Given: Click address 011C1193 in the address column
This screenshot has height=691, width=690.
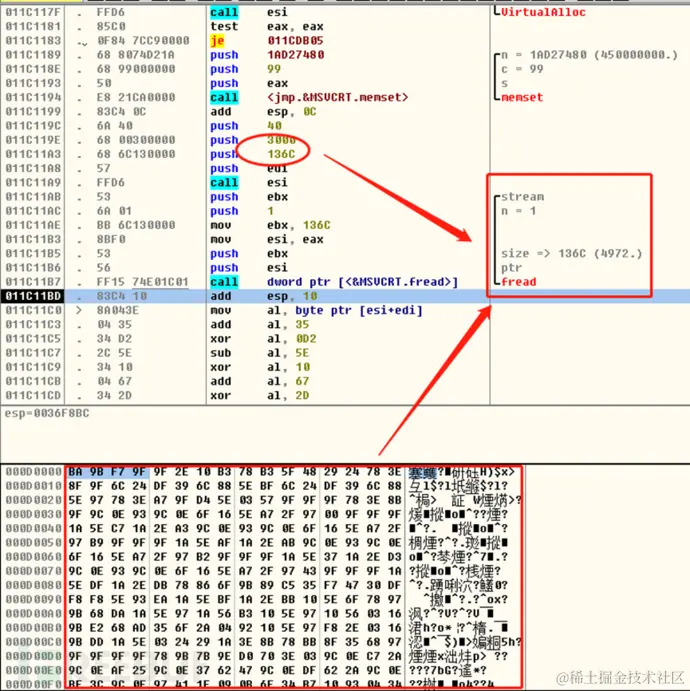Looking at the screenshot, I should tap(33, 83).
